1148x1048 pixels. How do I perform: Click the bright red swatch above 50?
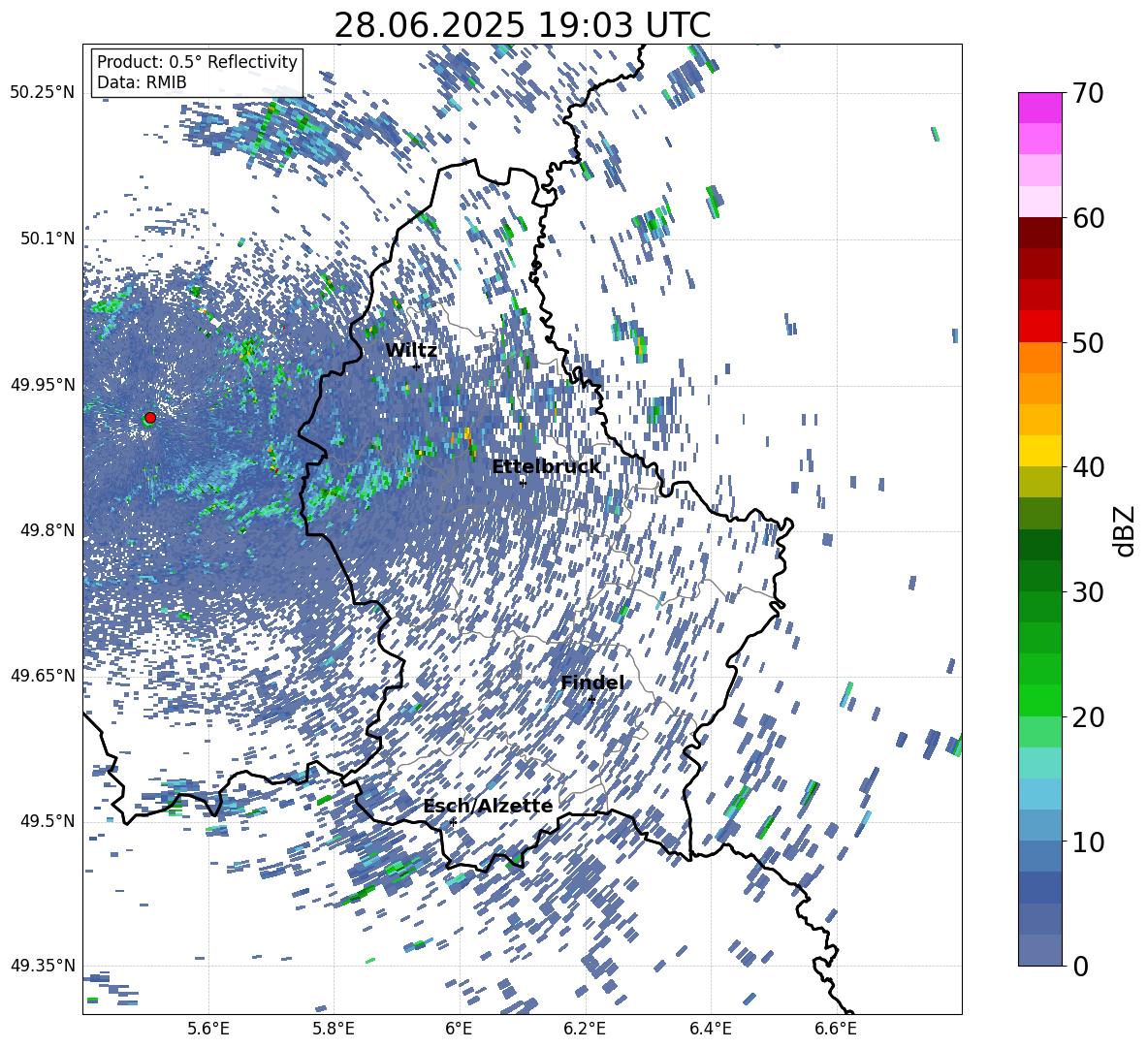(x=1039, y=327)
